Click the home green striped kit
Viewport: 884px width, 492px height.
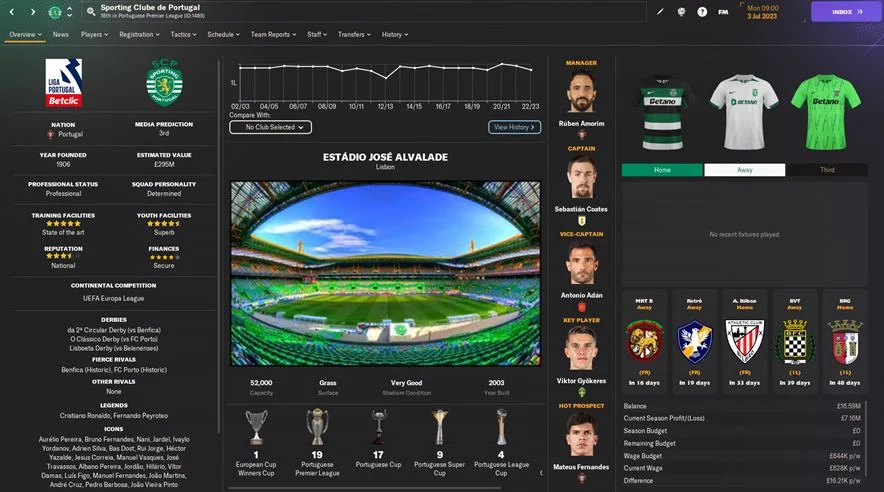click(x=661, y=112)
